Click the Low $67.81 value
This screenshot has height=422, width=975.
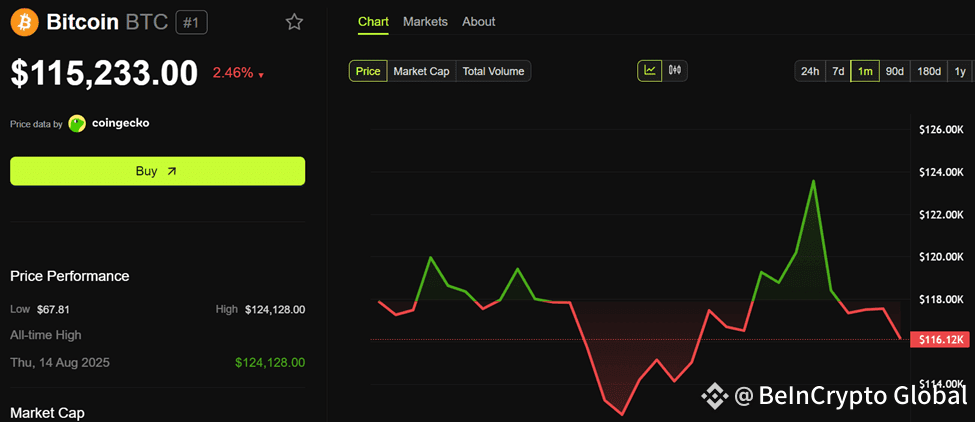[53, 310]
